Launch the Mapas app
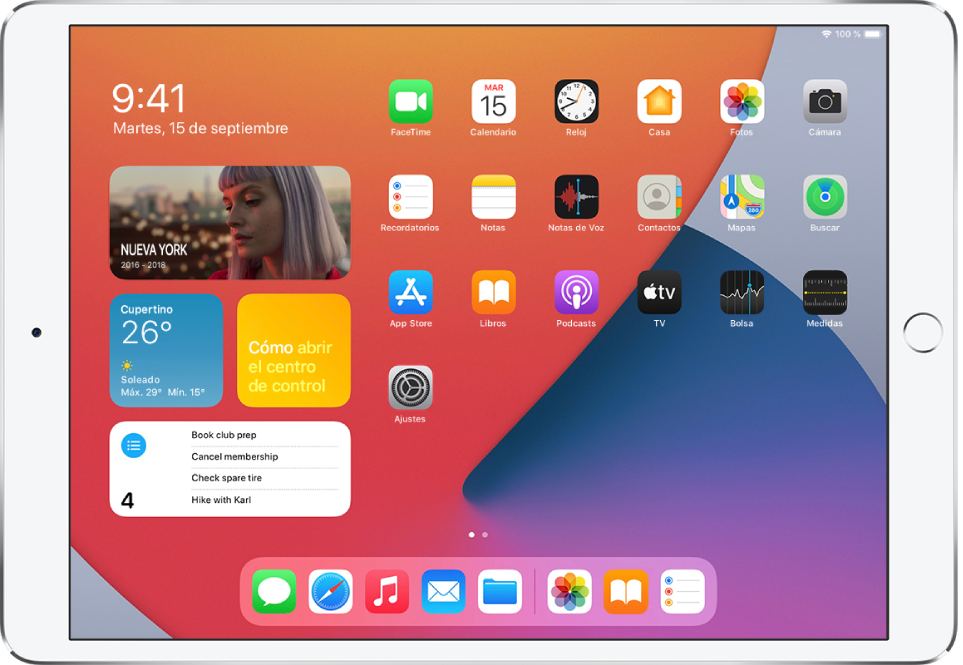Screen dimensions: 963x665 click(742, 196)
